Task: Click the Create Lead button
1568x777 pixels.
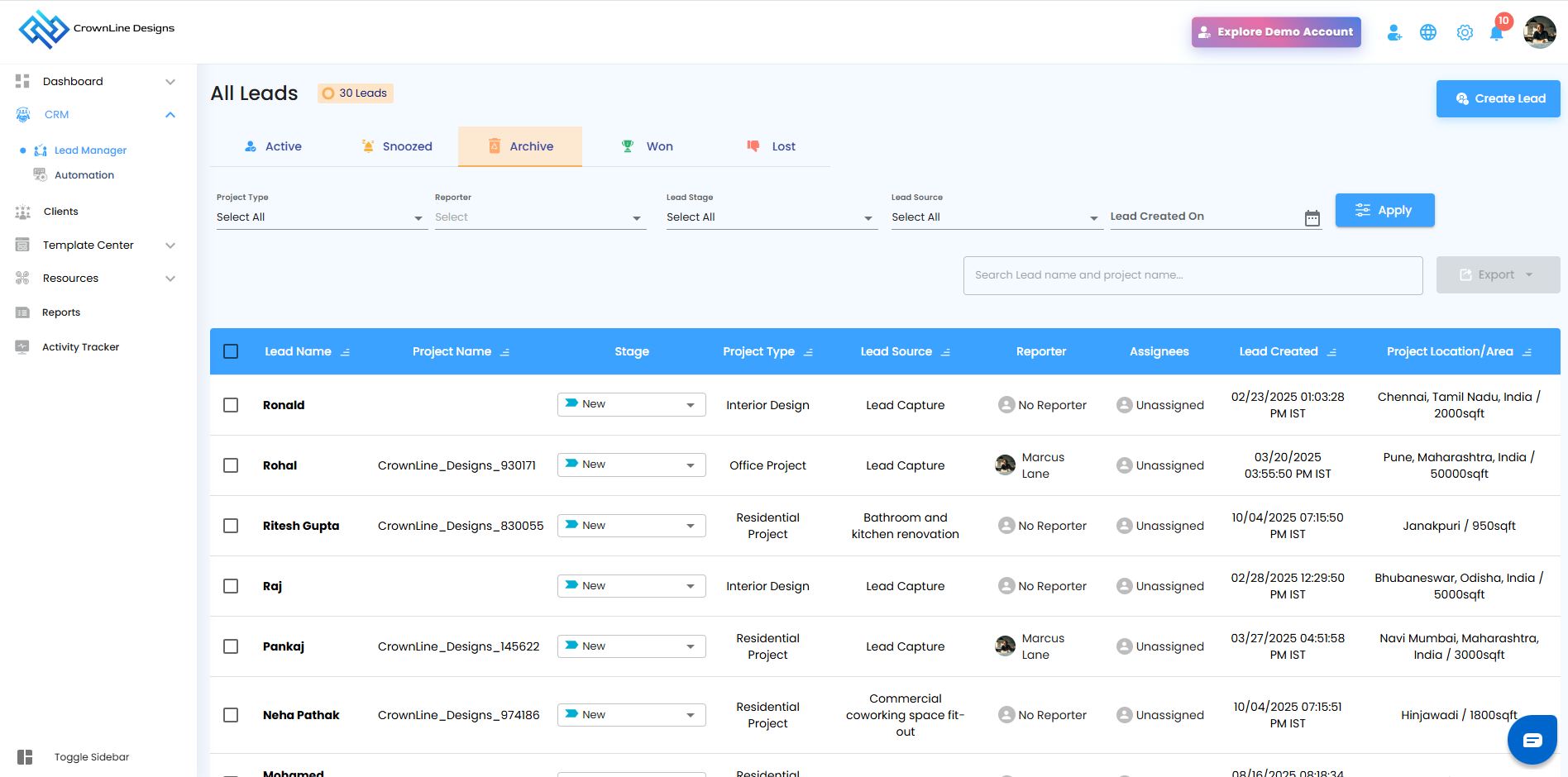Action: click(1498, 98)
